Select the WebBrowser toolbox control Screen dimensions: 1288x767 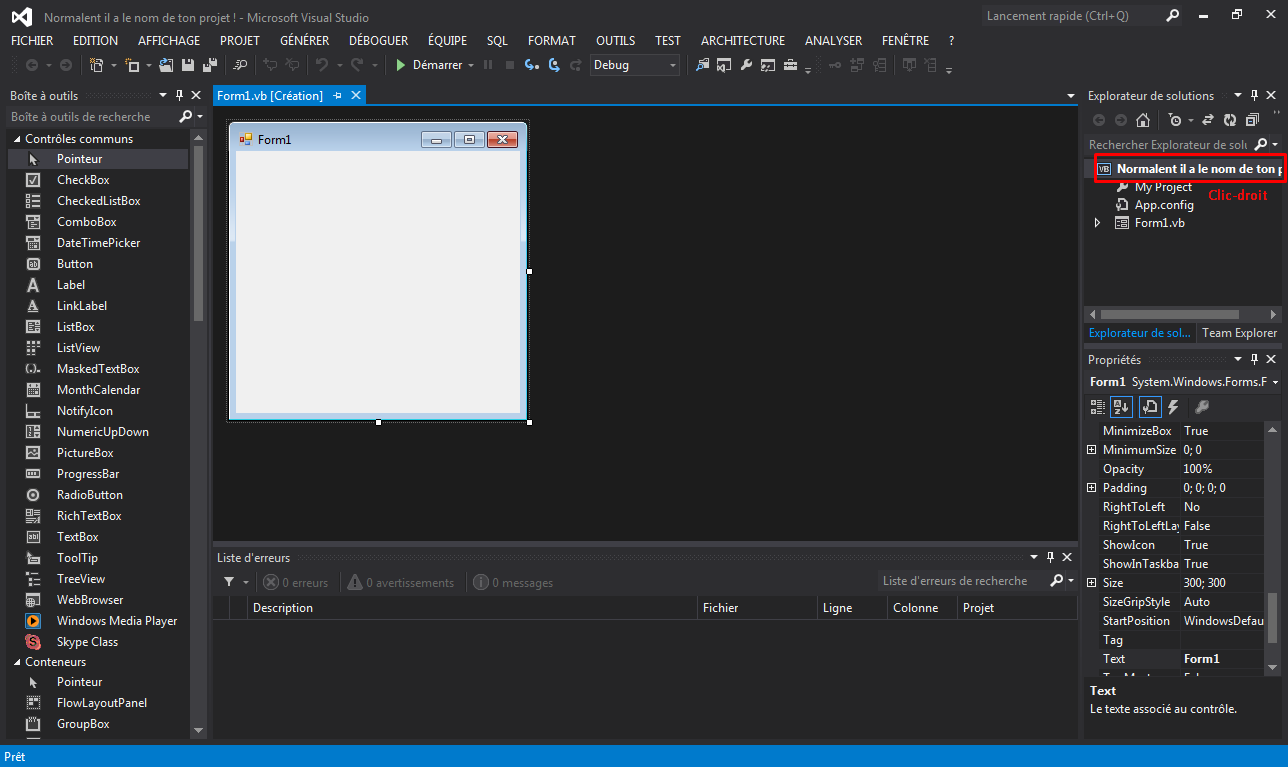98,600
